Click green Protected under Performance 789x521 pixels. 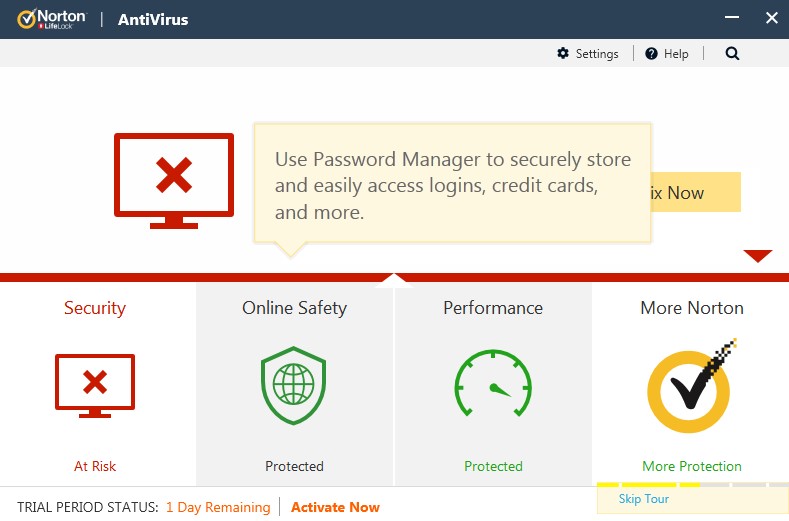click(493, 466)
